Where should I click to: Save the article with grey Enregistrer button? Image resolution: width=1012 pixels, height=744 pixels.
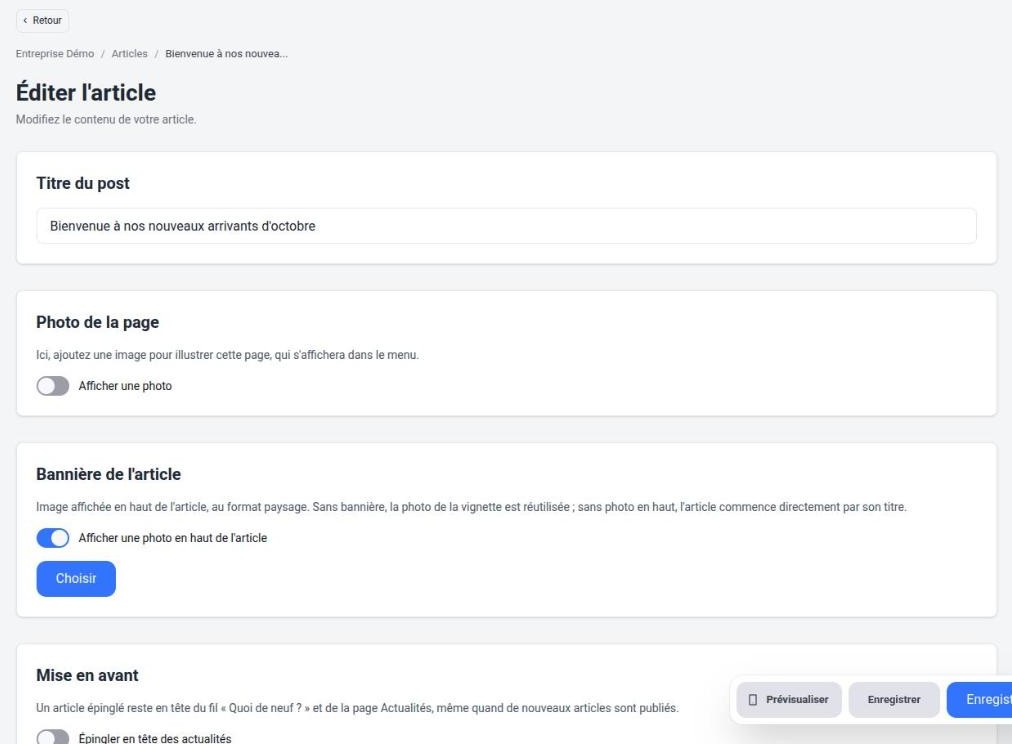point(894,699)
